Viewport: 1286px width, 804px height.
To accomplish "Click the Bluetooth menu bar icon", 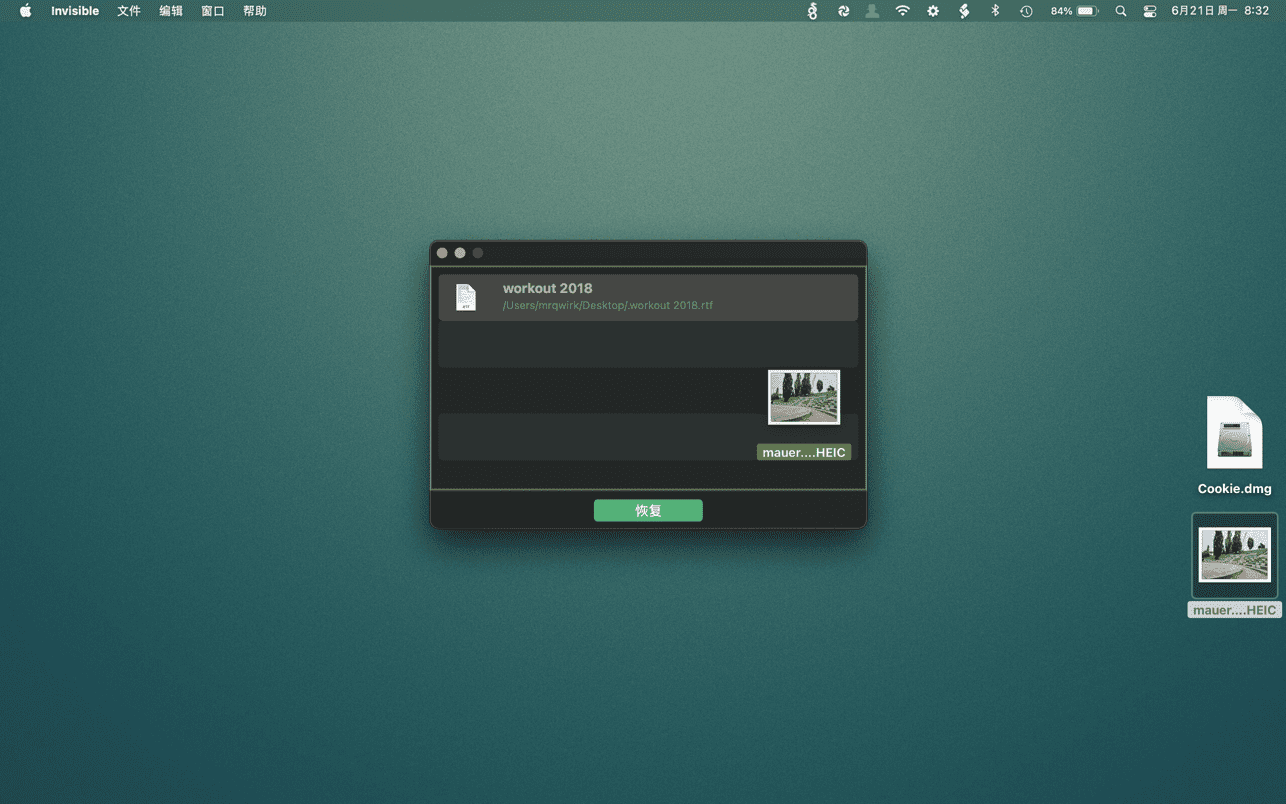I will (995, 11).
